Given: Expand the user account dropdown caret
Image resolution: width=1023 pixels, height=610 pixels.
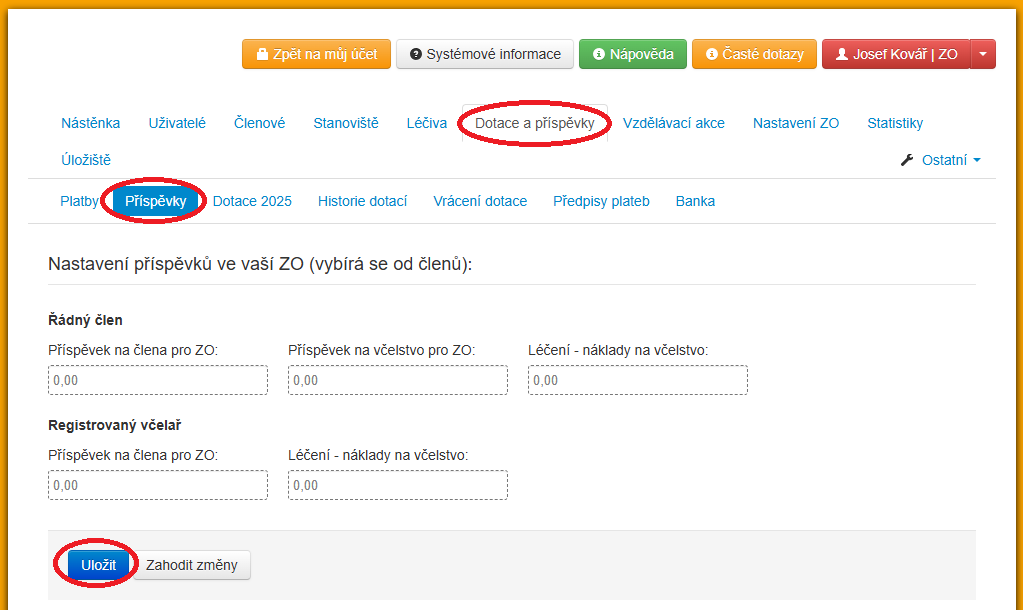Looking at the screenshot, I should pyautogui.click(x=983, y=54).
